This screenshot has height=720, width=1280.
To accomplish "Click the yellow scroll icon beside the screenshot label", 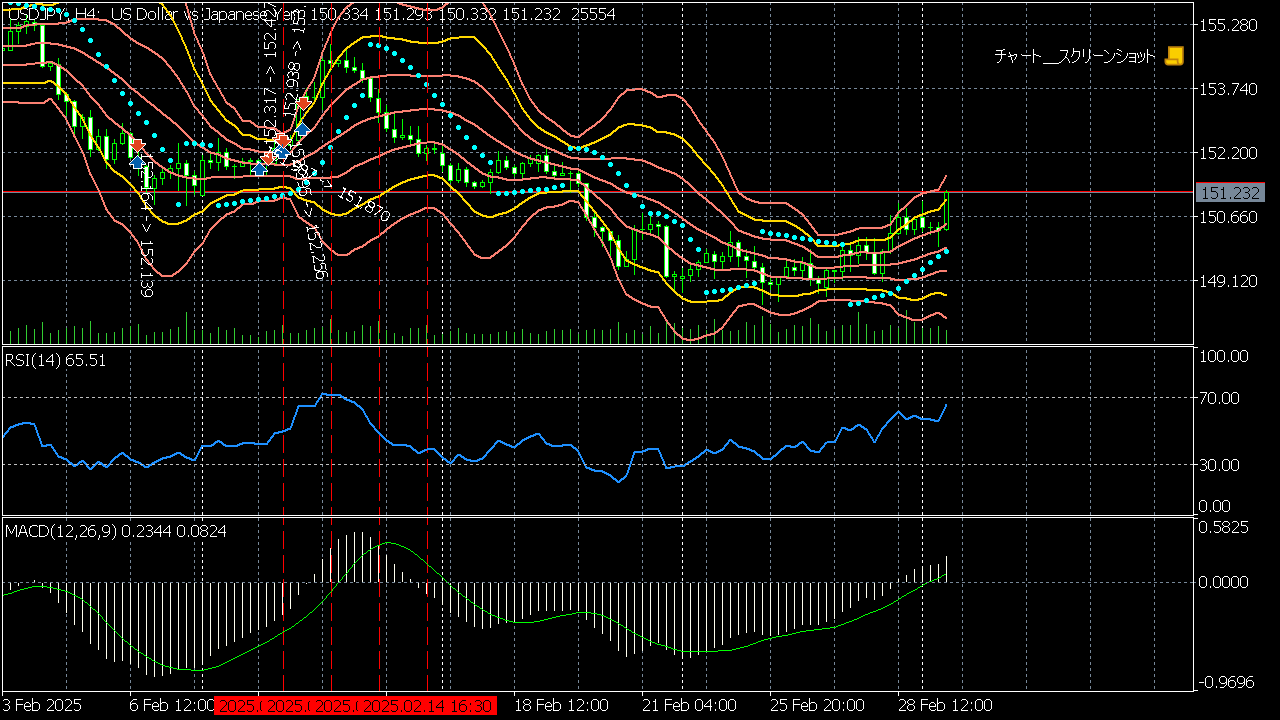I will pos(1174,56).
